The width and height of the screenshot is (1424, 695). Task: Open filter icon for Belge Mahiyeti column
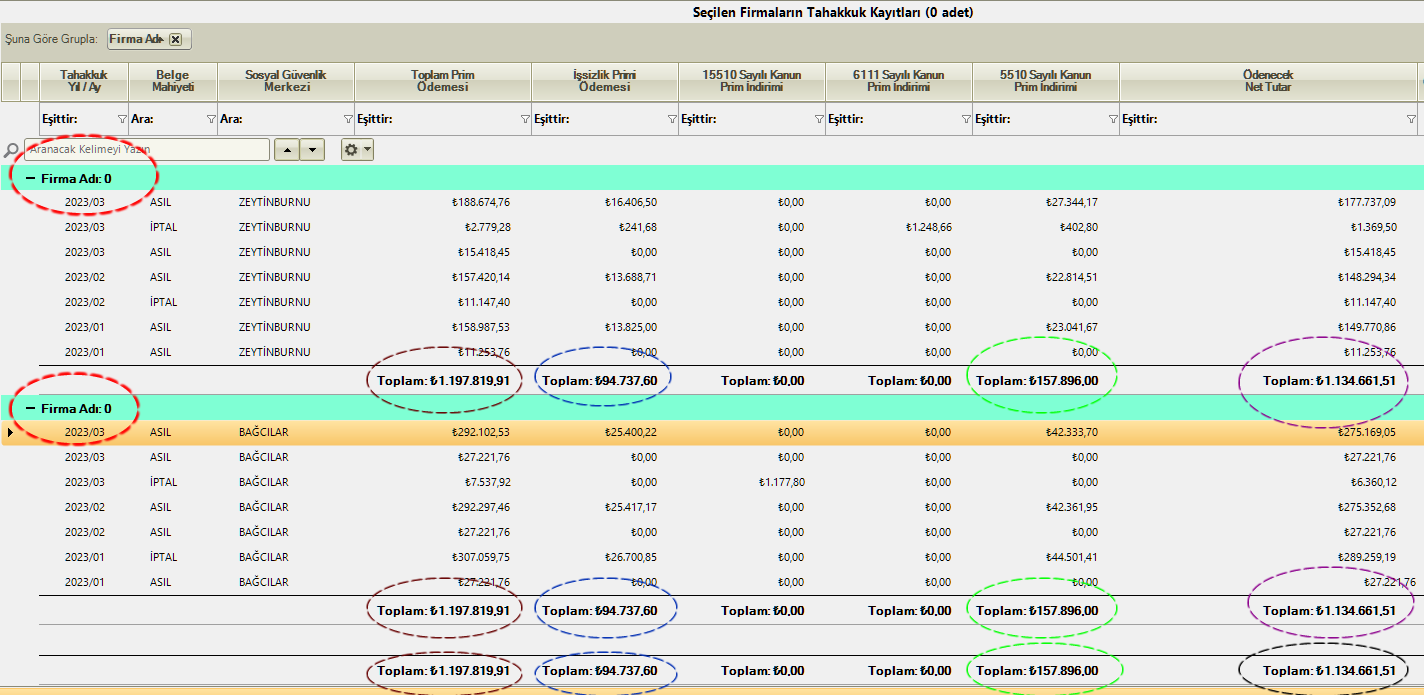coord(211,119)
